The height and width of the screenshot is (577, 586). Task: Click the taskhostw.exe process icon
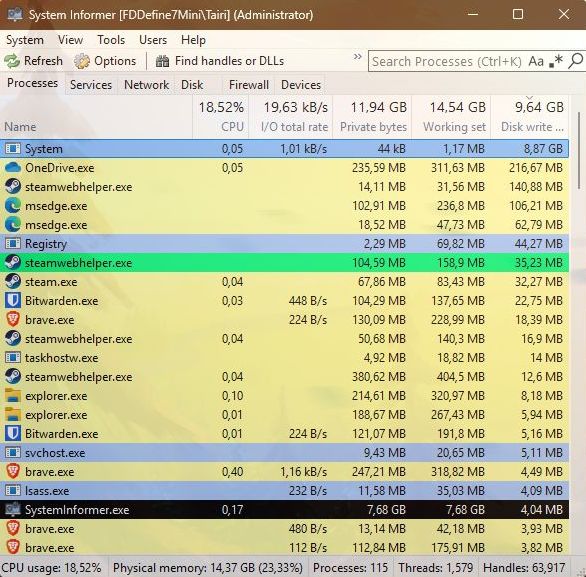click(13, 358)
